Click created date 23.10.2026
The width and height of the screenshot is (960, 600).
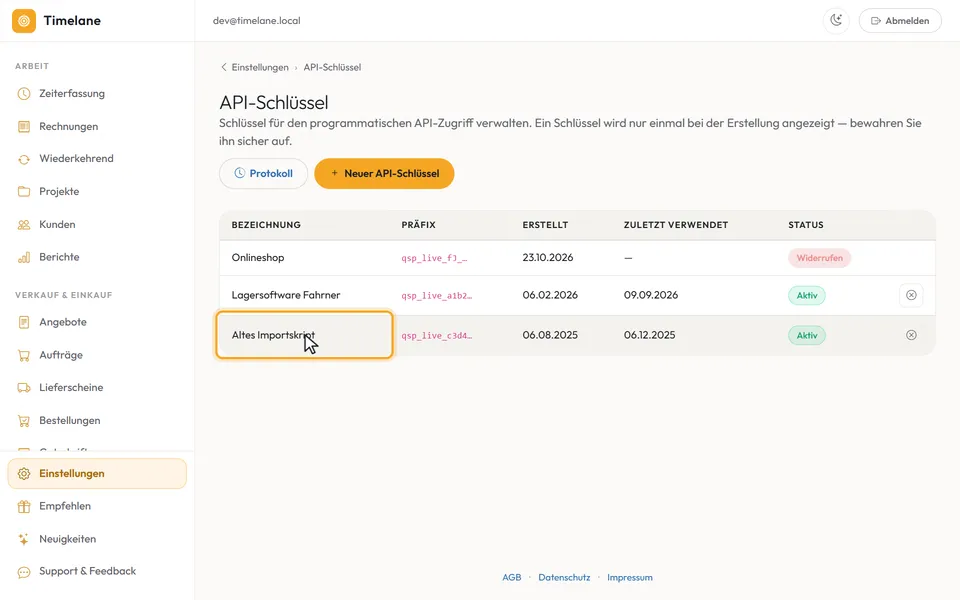[547, 258]
